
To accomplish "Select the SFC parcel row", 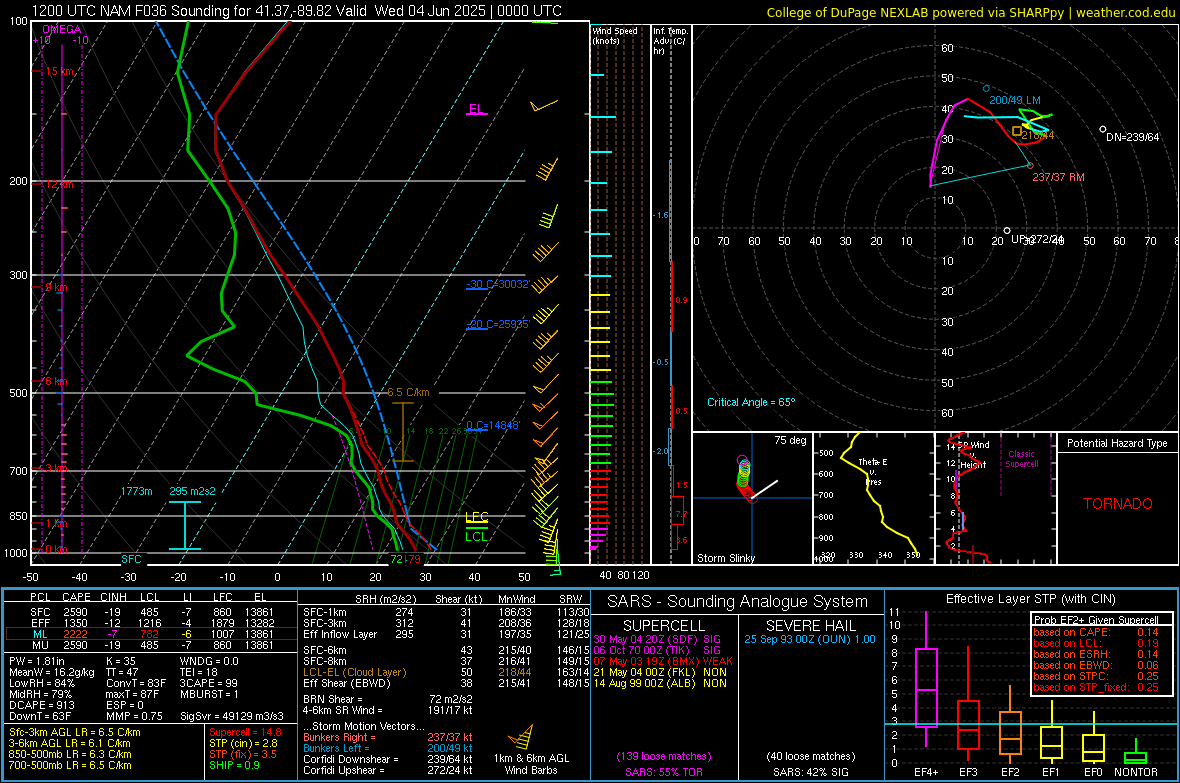I will click(151, 612).
